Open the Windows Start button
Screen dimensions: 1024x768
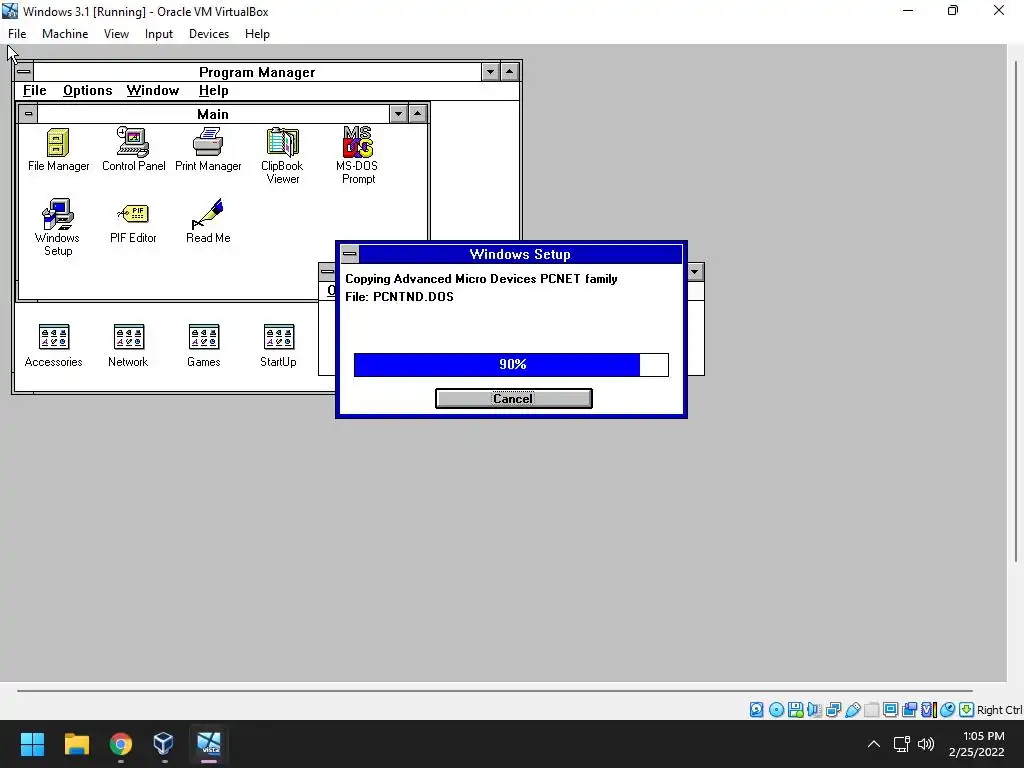coord(32,744)
